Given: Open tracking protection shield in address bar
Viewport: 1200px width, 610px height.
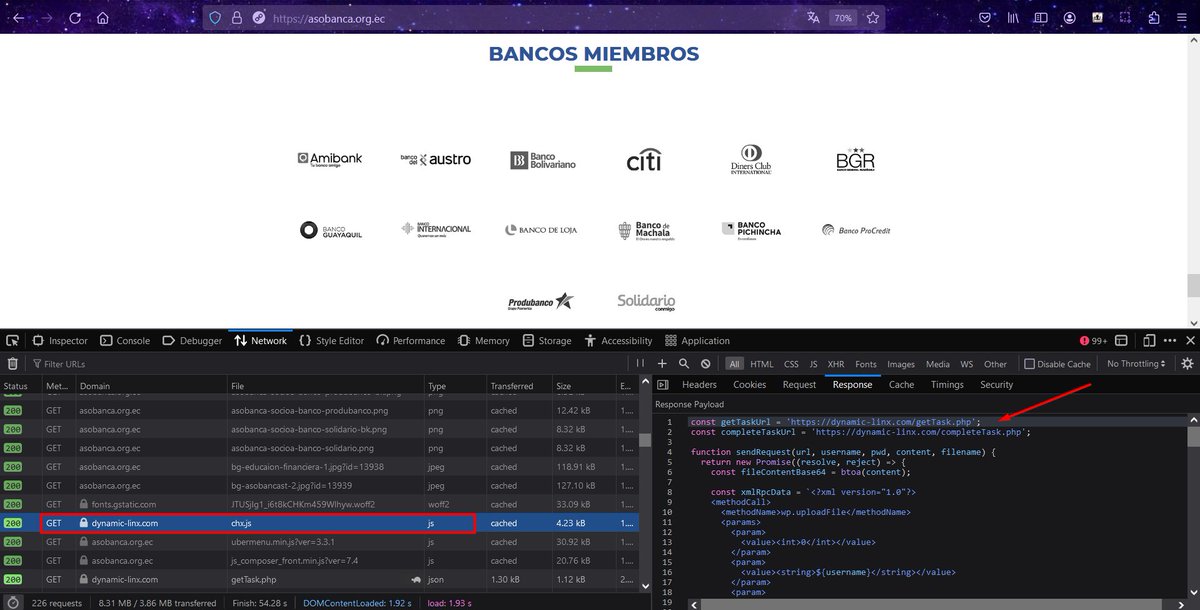Looking at the screenshot, I should (x=215, y=18).
